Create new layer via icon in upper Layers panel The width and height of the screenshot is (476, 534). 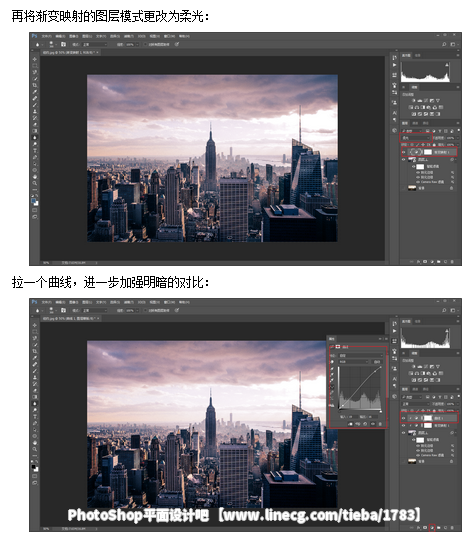(445, 262)
